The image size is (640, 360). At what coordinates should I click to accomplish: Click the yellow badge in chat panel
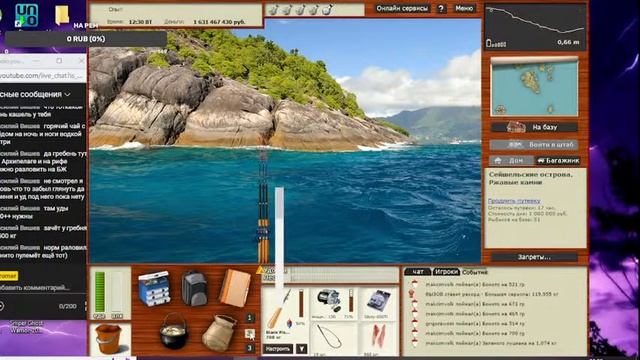[x=9, y=276]
